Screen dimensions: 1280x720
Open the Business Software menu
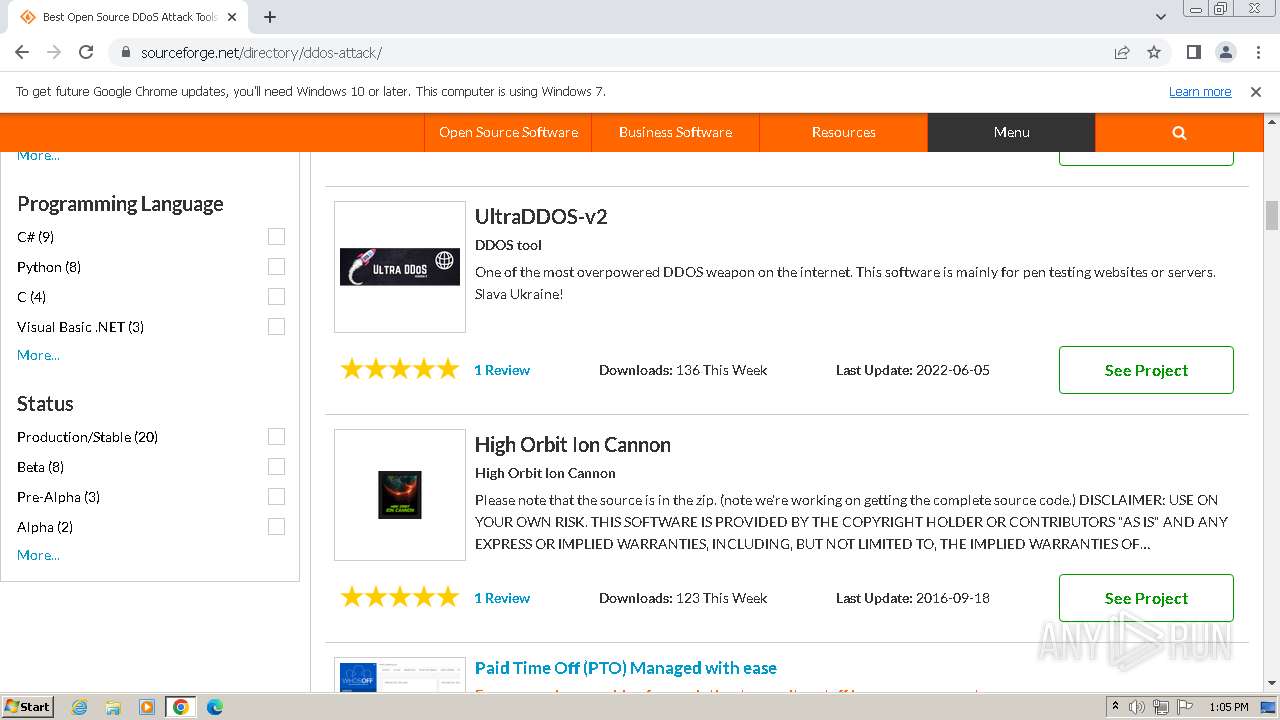coord(675,132)
